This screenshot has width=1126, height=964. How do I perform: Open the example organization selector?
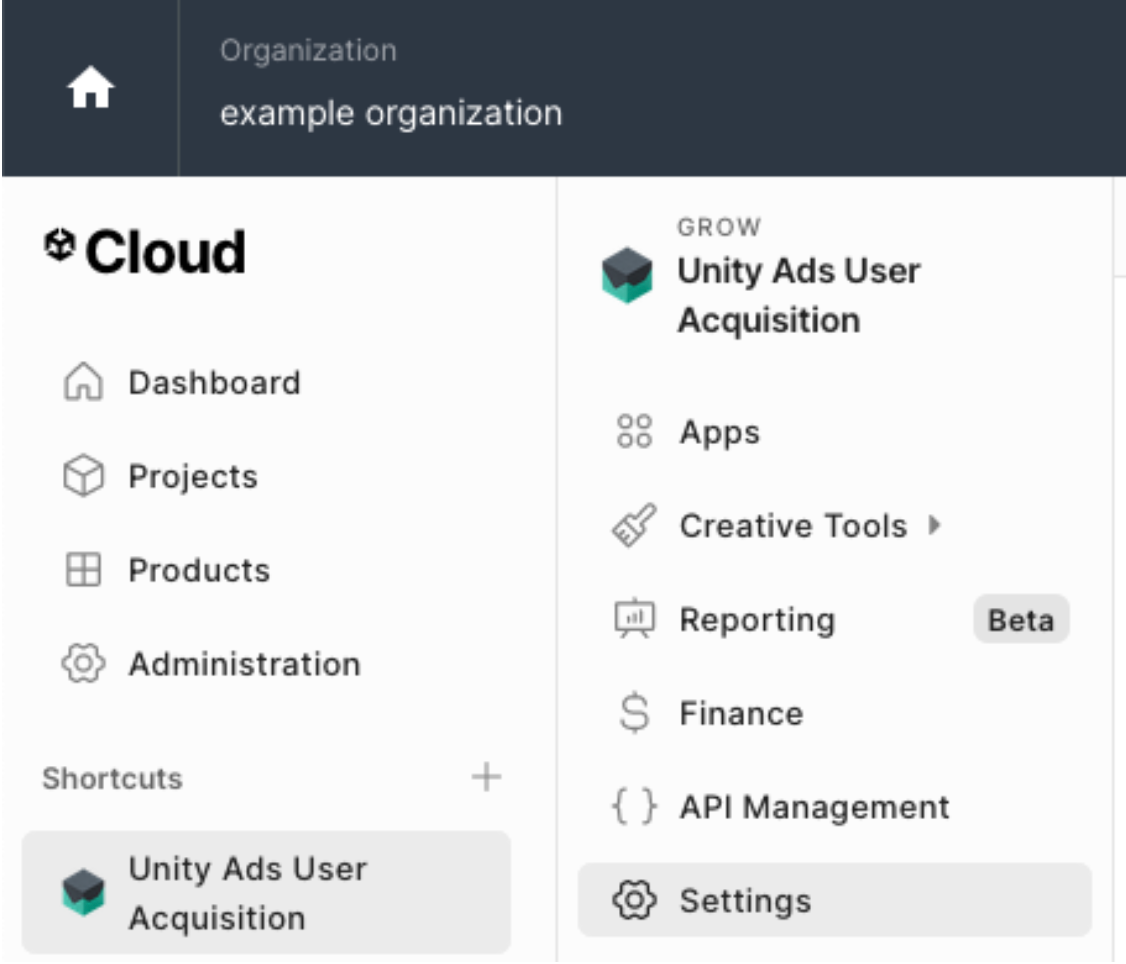tap(391, 113)
